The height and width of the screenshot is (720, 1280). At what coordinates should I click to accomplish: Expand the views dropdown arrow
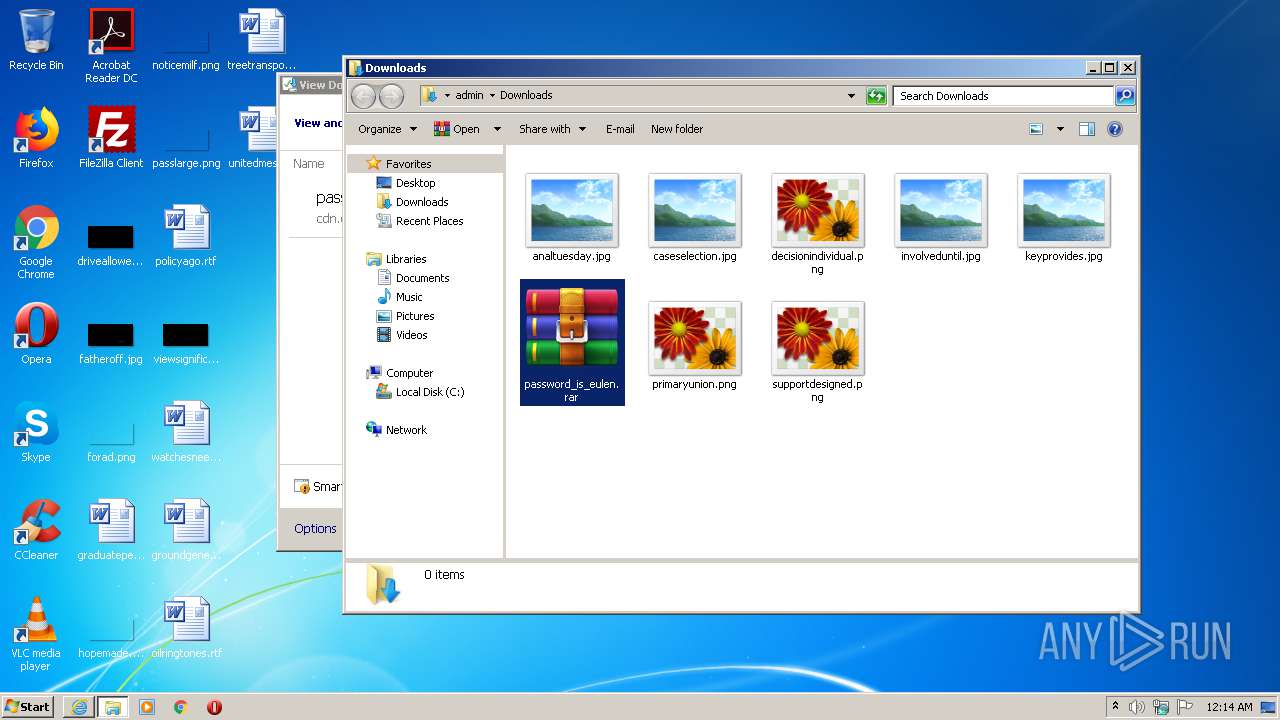(1060, 129)
